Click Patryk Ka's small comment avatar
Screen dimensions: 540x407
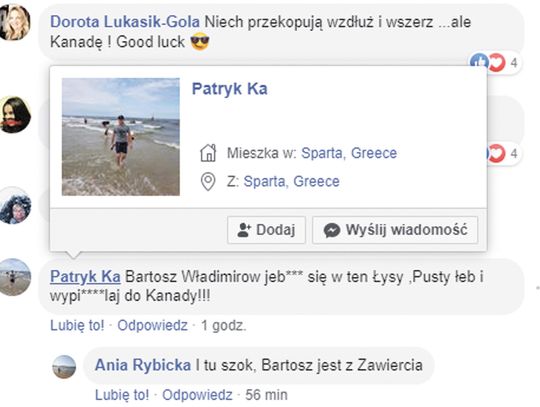point(15,277)
